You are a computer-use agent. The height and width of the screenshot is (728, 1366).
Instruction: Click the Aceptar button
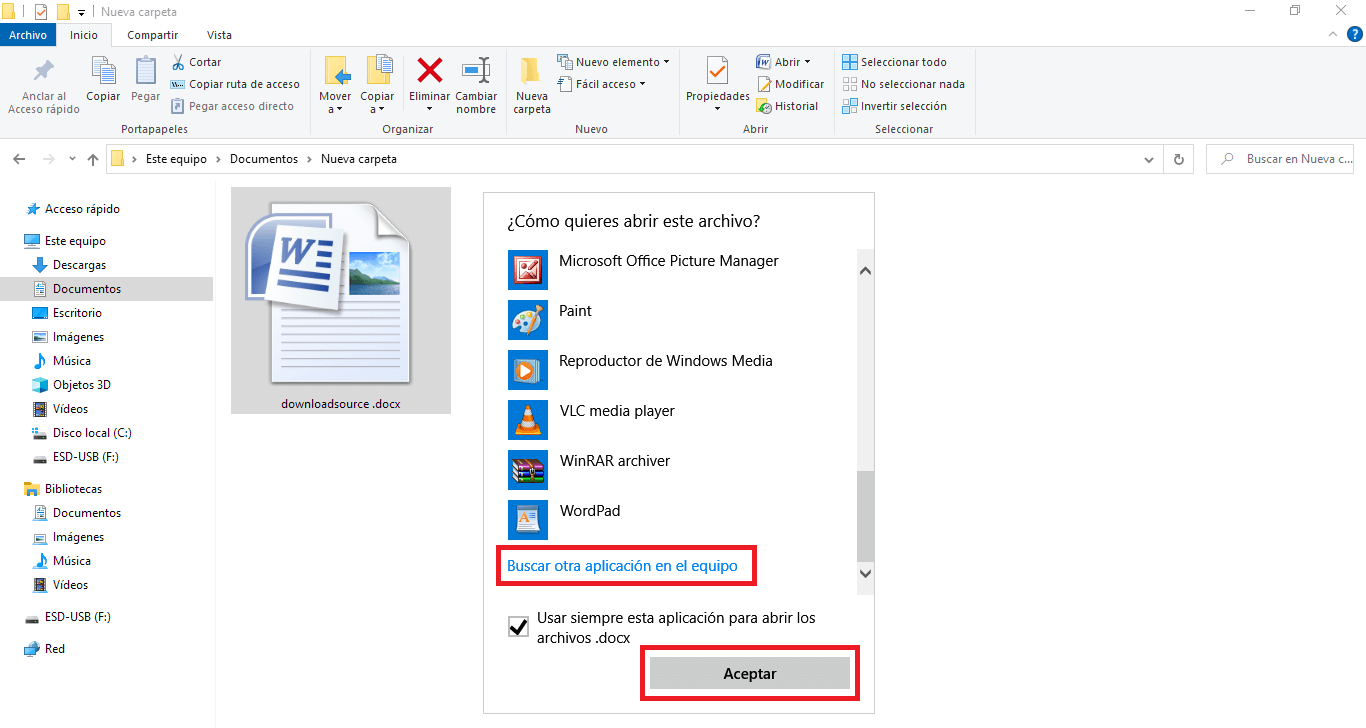point(750,674)
